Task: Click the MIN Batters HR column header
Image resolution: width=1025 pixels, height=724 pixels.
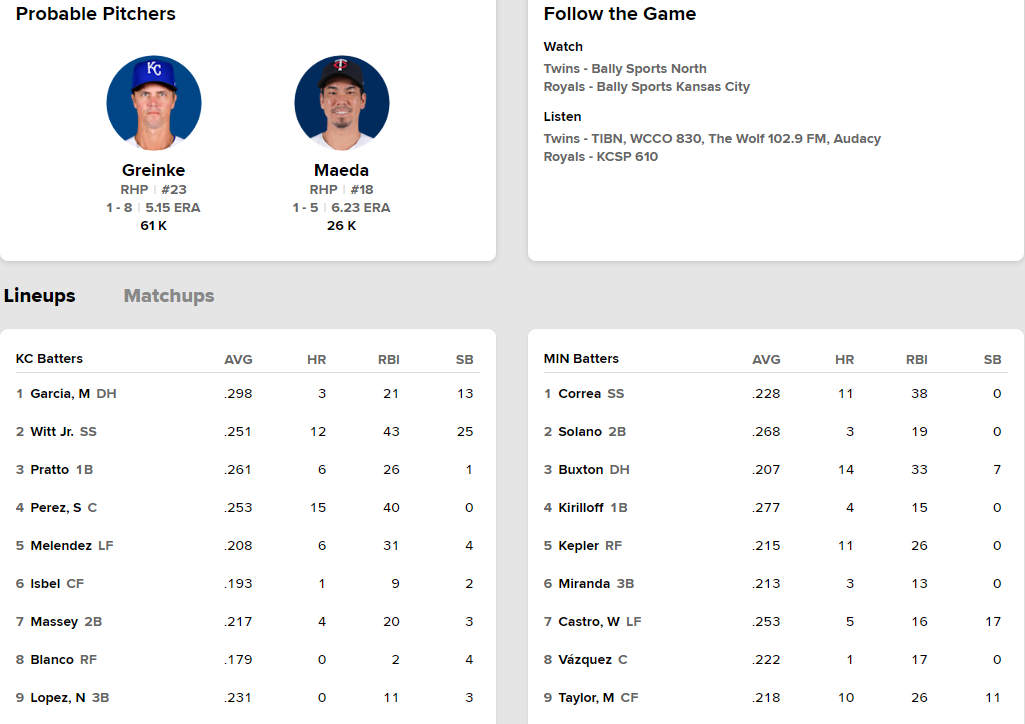Action: point(844,360)
